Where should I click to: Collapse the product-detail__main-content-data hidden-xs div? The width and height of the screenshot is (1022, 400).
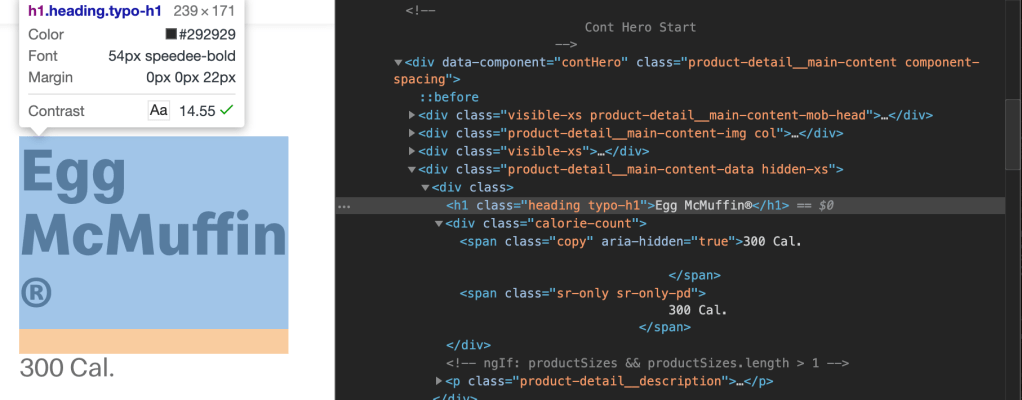pyautogui.click(x=413, y=169)
